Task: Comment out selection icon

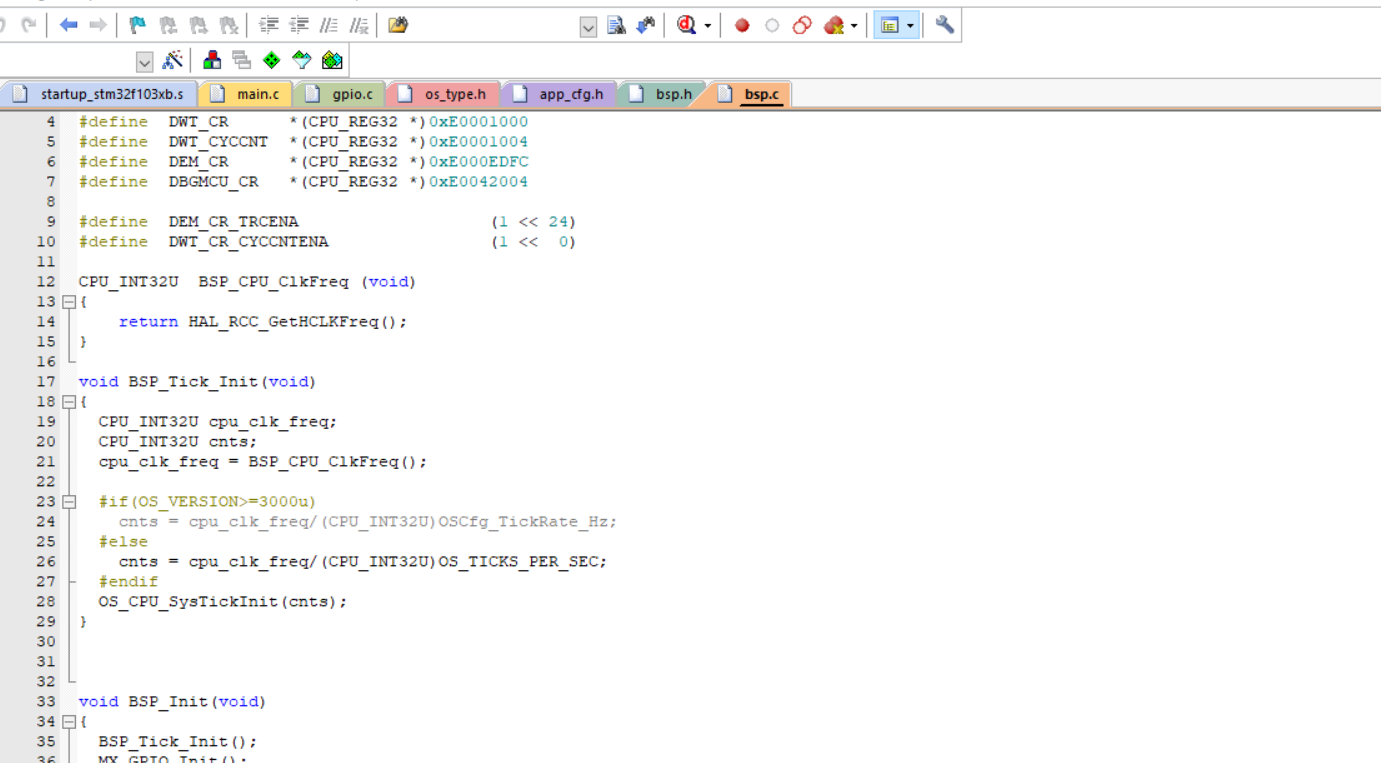Action: coord(328,25)
